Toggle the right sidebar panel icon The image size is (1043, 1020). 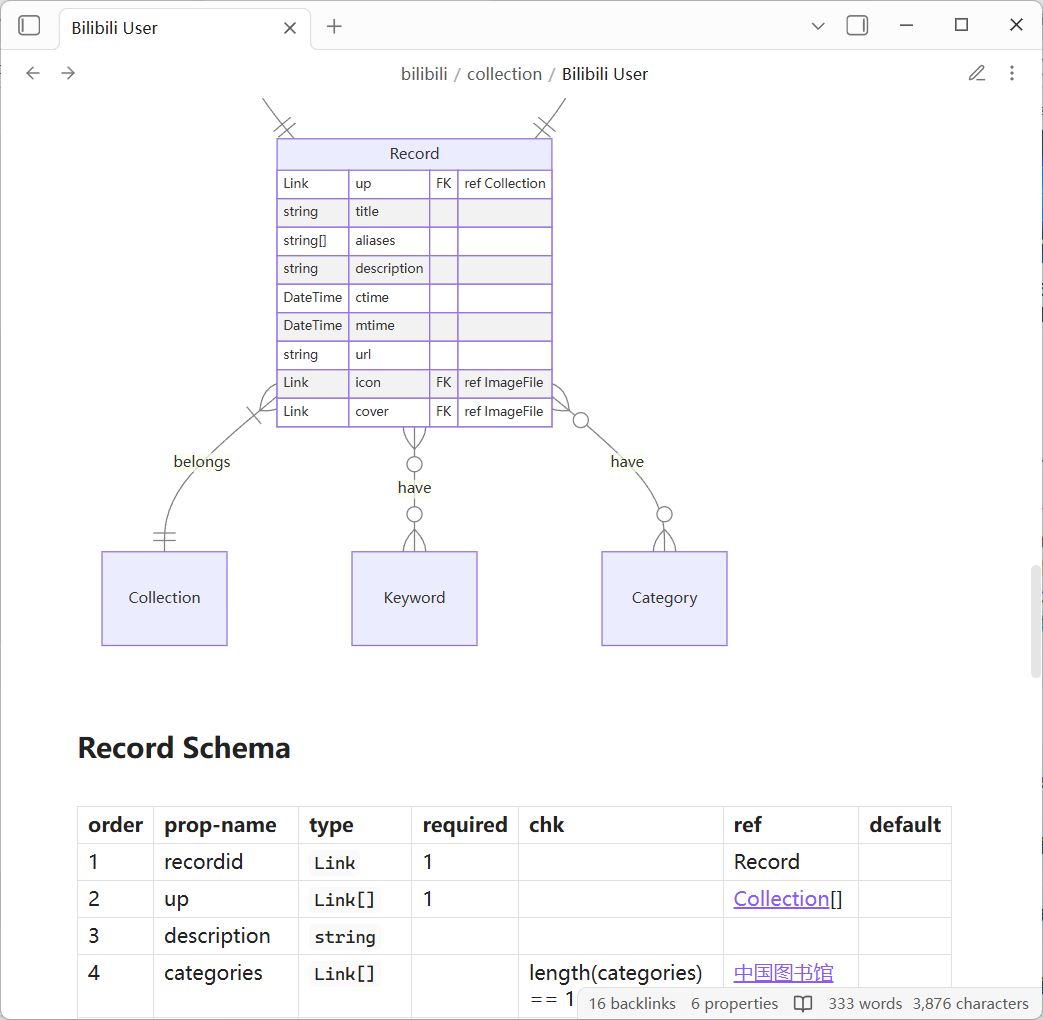(x=857, y=26)
